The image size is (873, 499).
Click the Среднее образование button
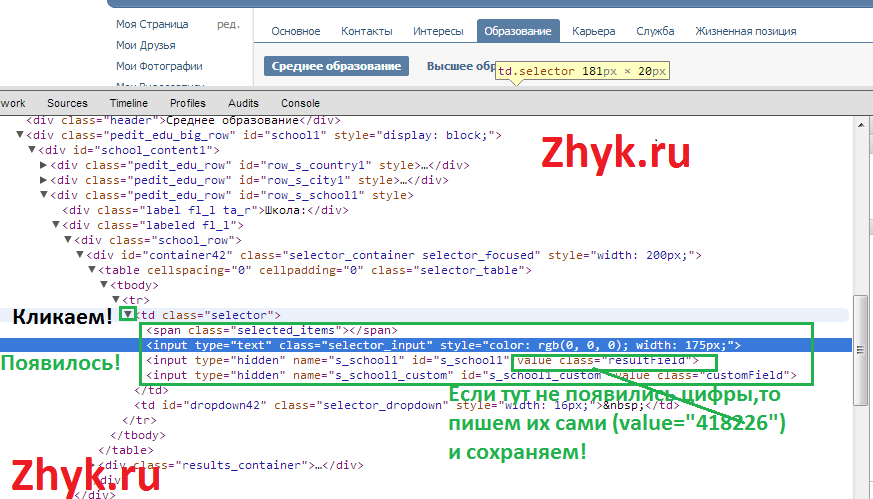(336, 66)
